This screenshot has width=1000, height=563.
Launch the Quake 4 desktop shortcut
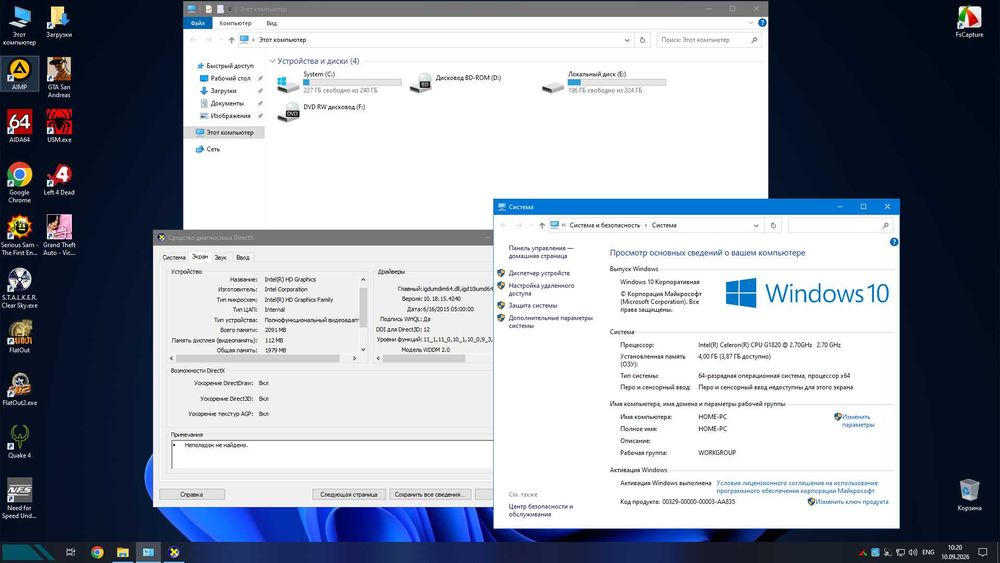pyautogui.click(x=20, y=442)
